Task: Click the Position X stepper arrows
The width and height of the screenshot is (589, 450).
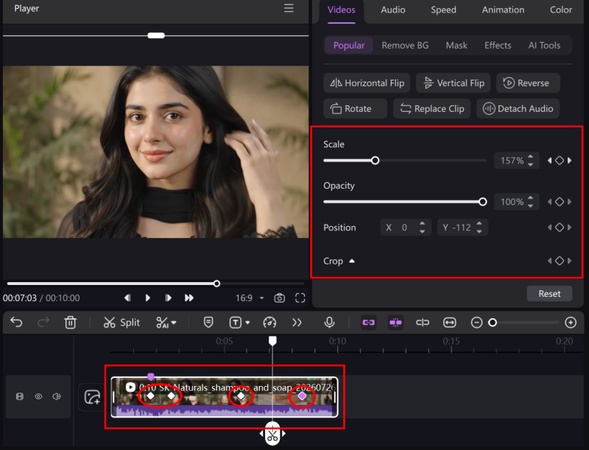Action: point(422,228)
